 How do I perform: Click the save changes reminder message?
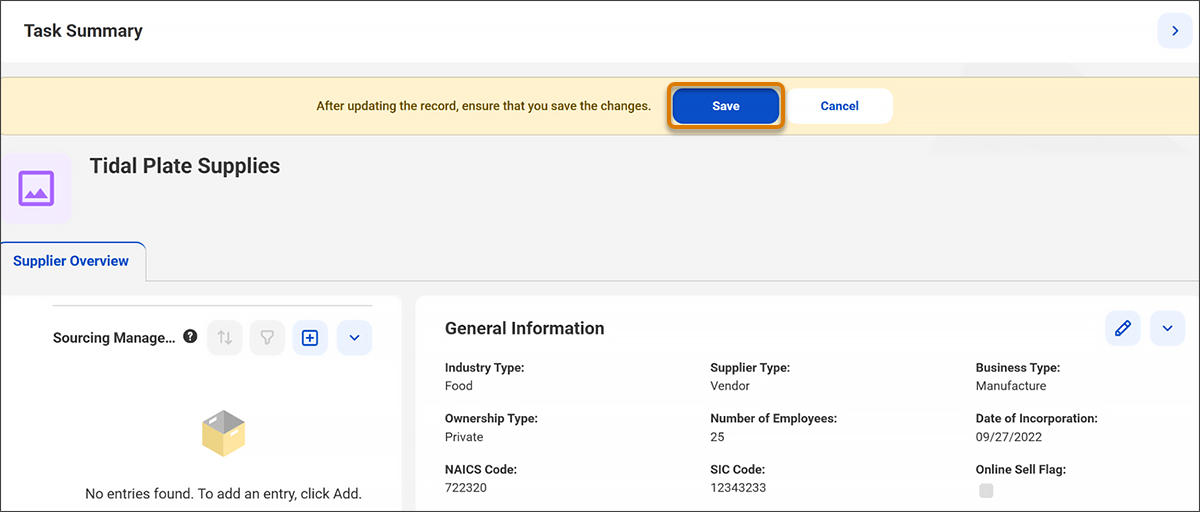click(483, 106)
